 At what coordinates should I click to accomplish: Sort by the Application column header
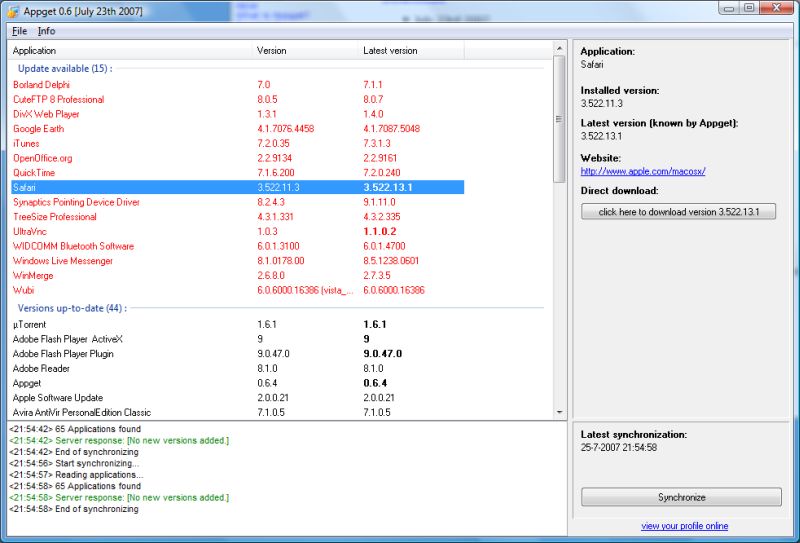(130, 51)
